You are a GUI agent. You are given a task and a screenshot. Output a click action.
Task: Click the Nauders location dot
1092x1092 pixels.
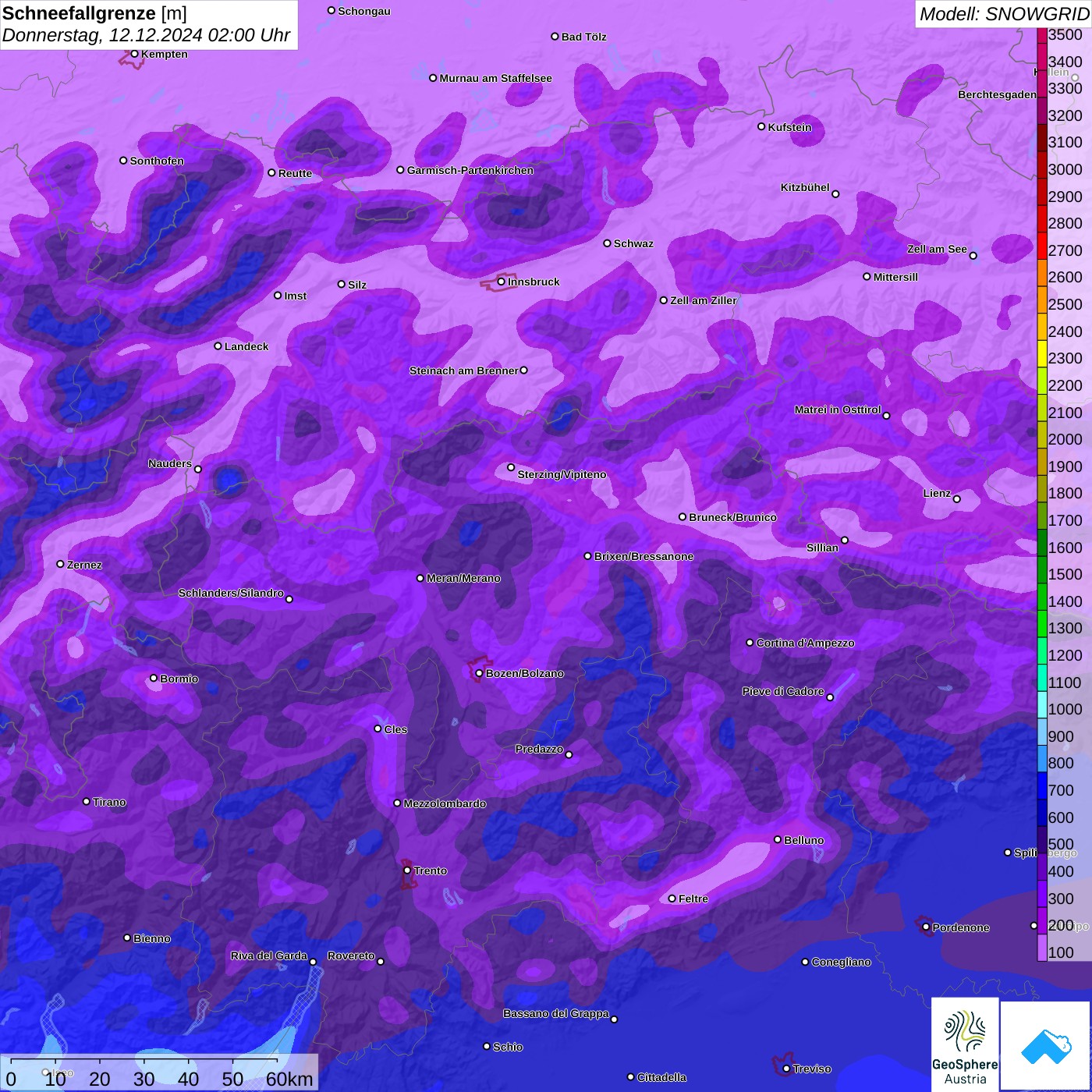click(x=198, y=470)
